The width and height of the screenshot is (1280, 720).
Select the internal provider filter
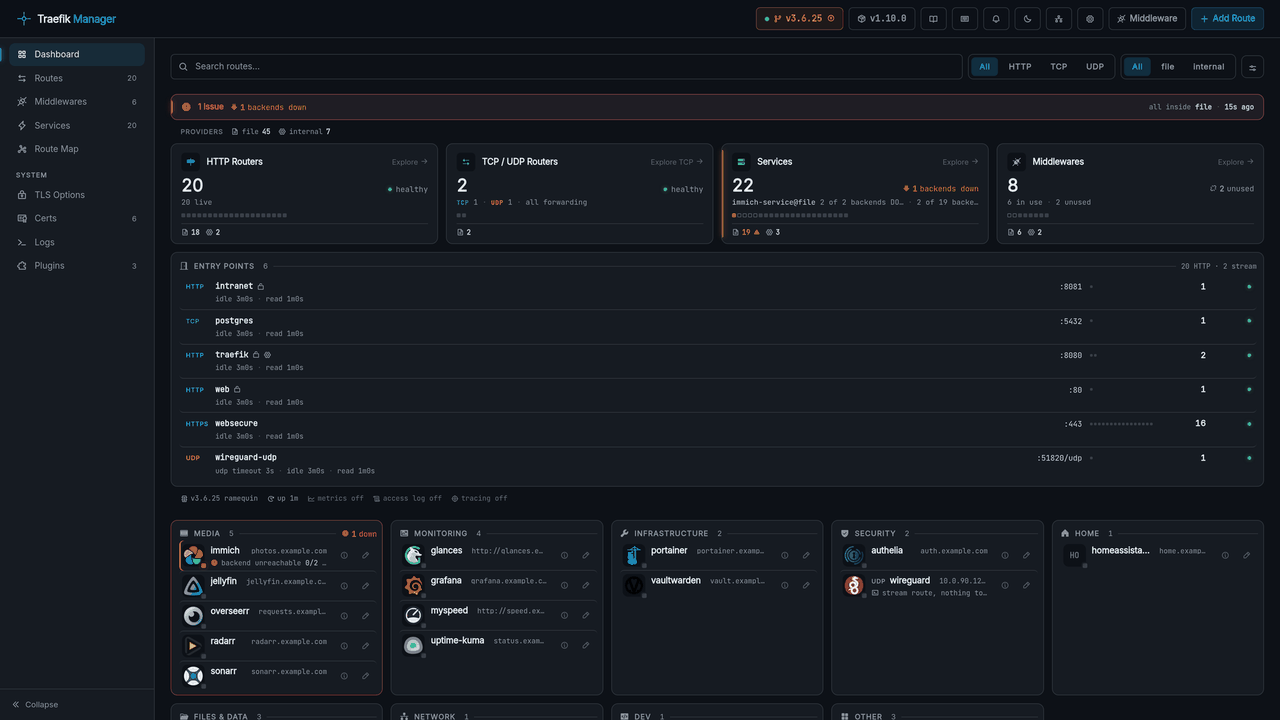pos(1208,67)
